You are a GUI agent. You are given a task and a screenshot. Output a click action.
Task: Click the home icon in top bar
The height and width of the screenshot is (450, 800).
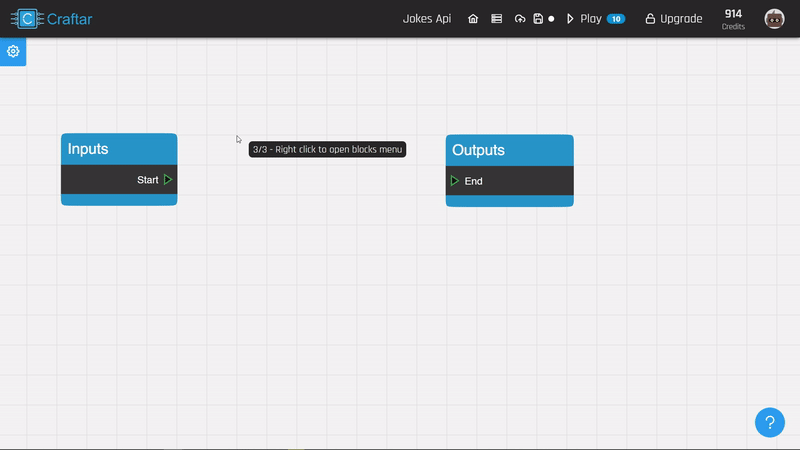(x=473, y=19)
